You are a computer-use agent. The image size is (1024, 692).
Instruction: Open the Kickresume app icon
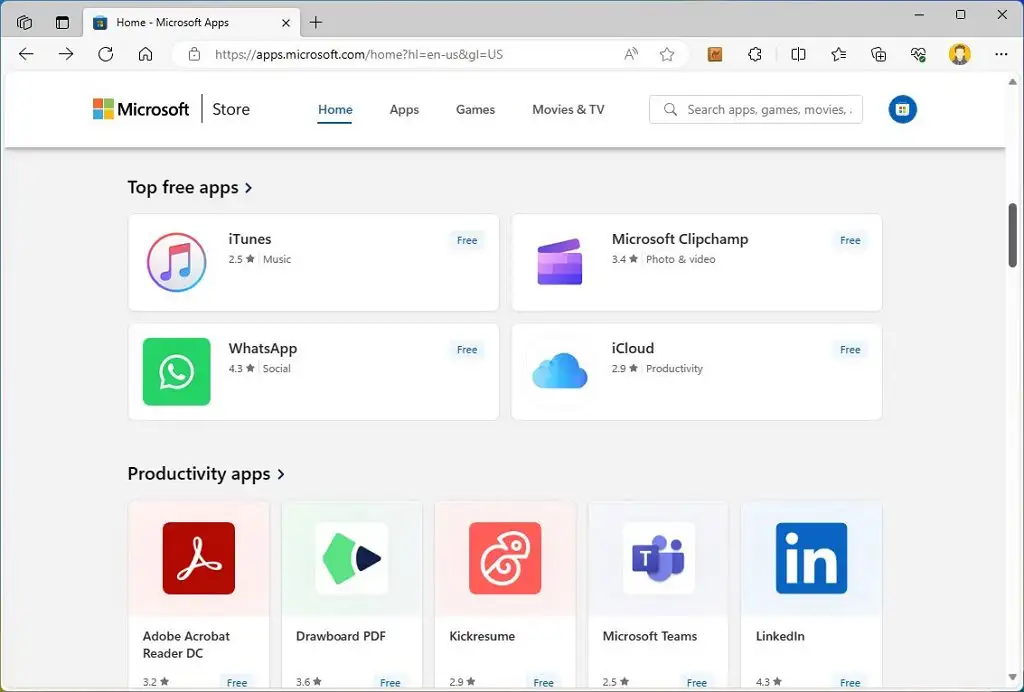[x=504, y=558]
